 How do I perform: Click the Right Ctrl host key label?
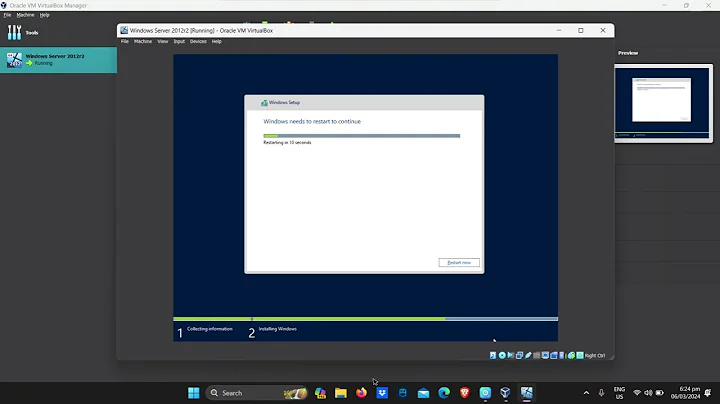(595, 355)
